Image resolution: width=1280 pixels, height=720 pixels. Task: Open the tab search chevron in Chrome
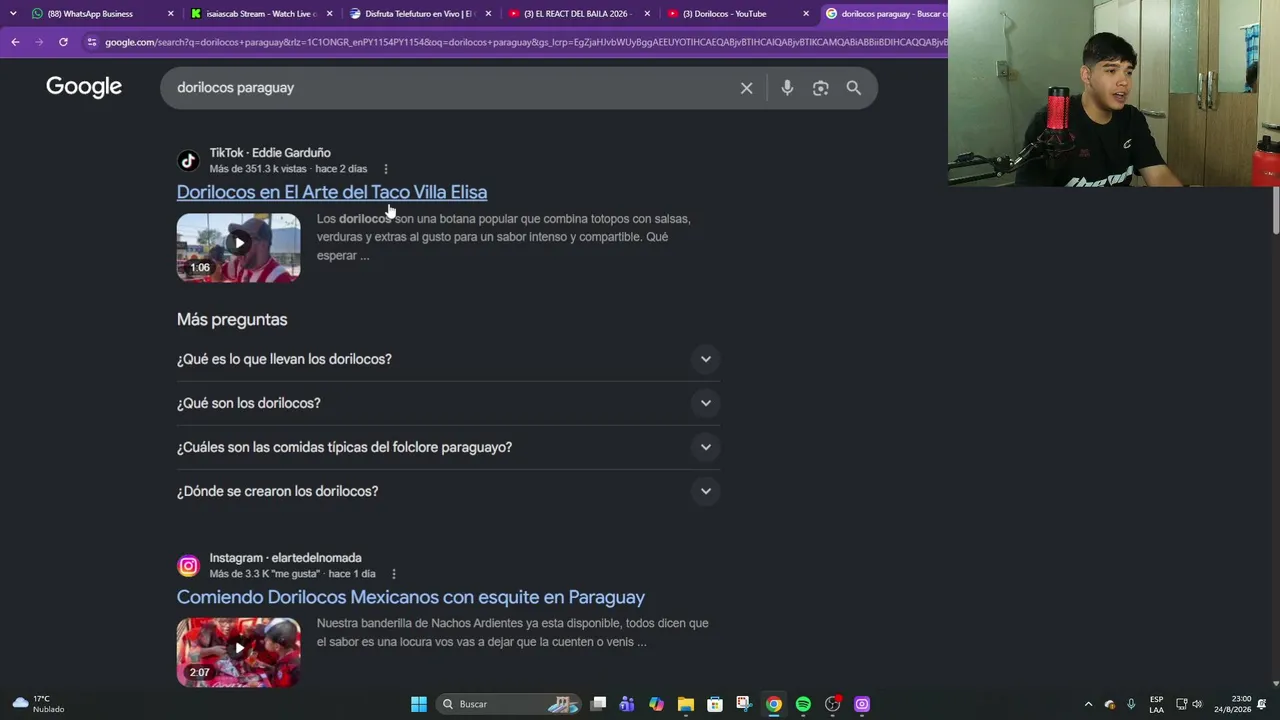(x=13, y=14)
